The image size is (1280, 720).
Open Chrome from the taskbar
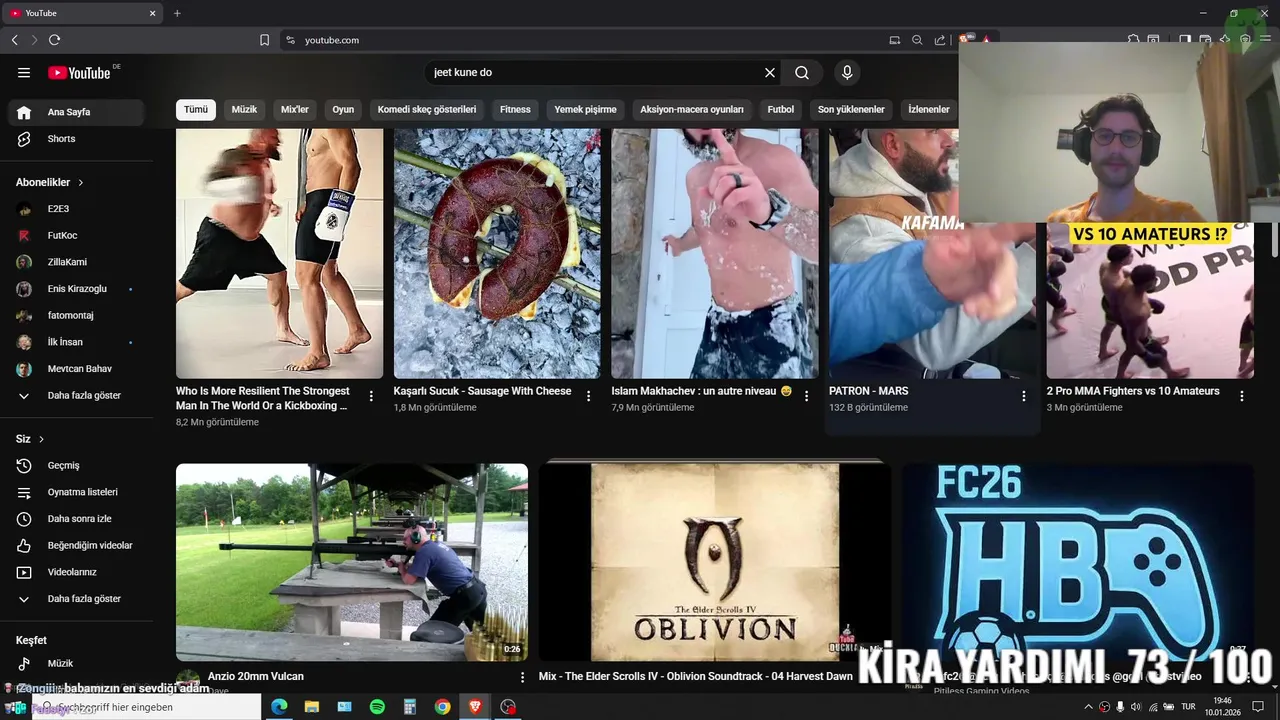(x=442, y=707)
